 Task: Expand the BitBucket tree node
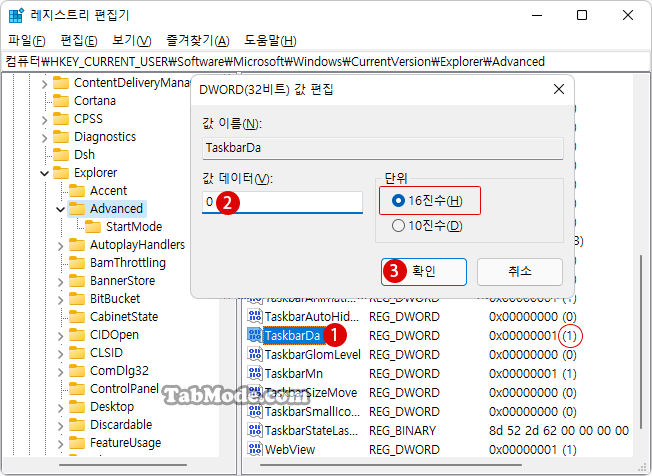(x=61, y=300)
